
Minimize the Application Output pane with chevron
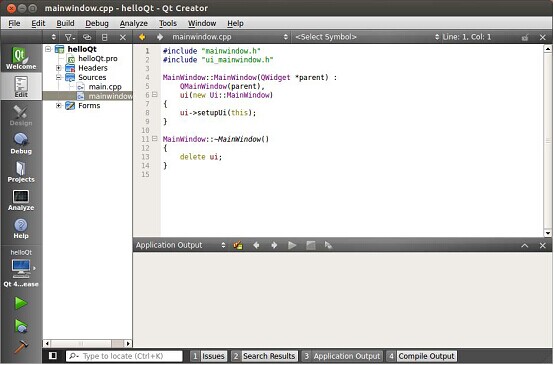[x=525, y=245]
